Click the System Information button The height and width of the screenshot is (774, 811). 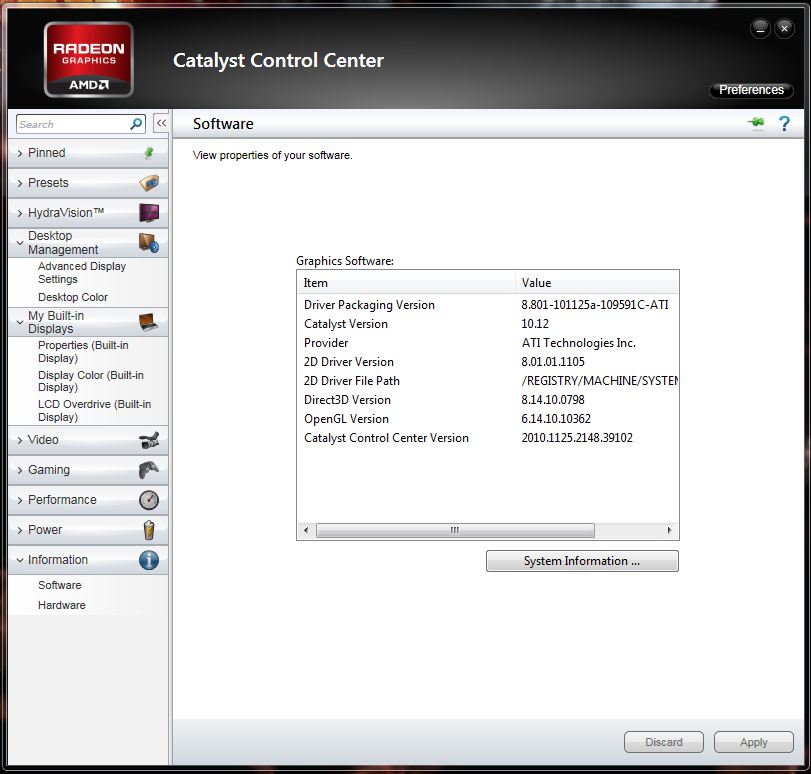point(582,561)
